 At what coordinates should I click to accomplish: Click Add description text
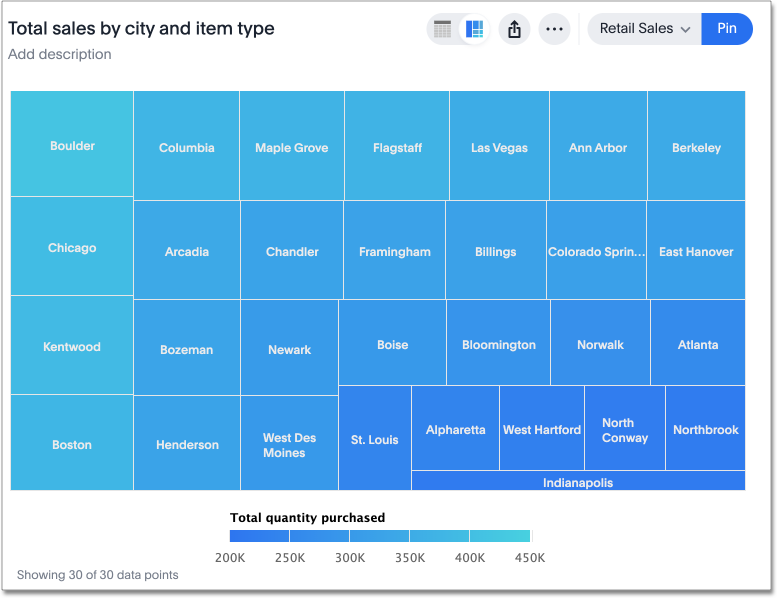tap(60, 54)
